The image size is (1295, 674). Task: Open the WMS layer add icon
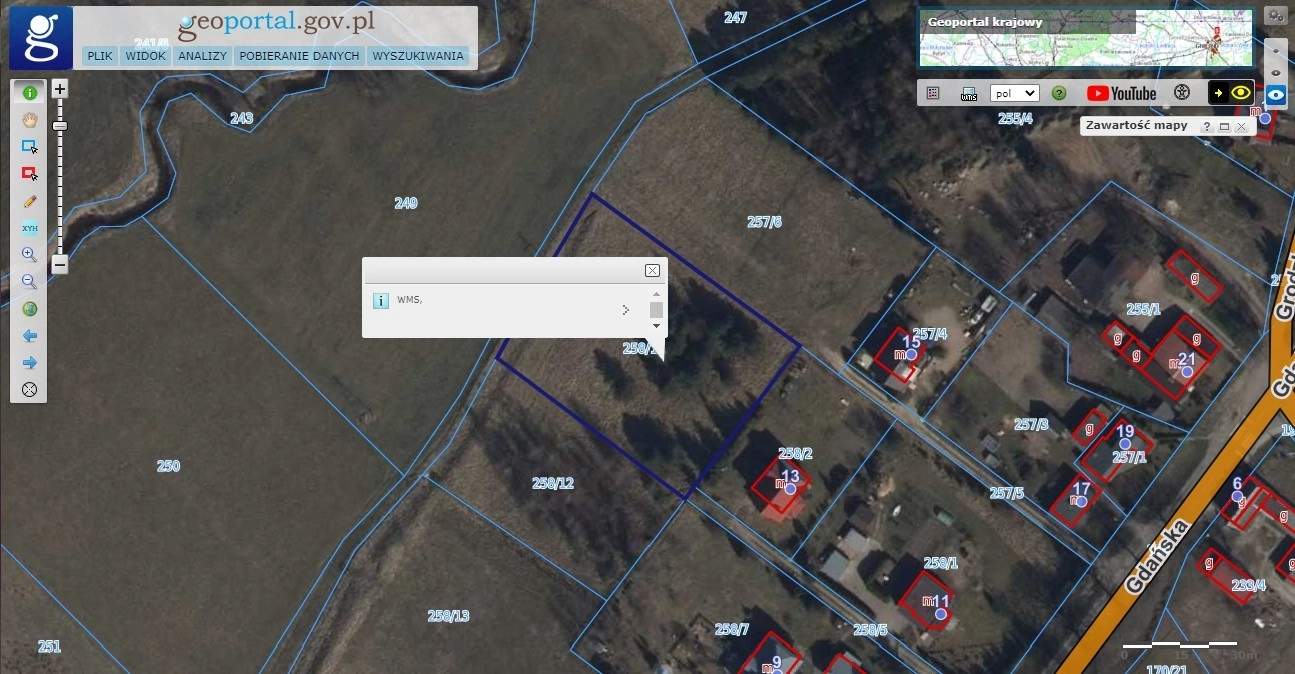[968, 93]
